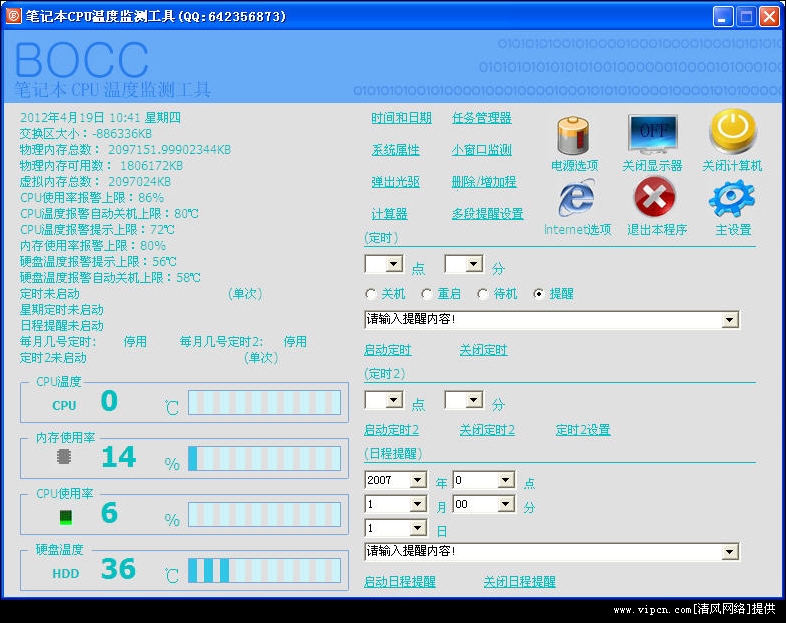This screenshot has height=623, width=786.
Task: Open the year 2007 dropdown
Action: (x=418, y=481)
